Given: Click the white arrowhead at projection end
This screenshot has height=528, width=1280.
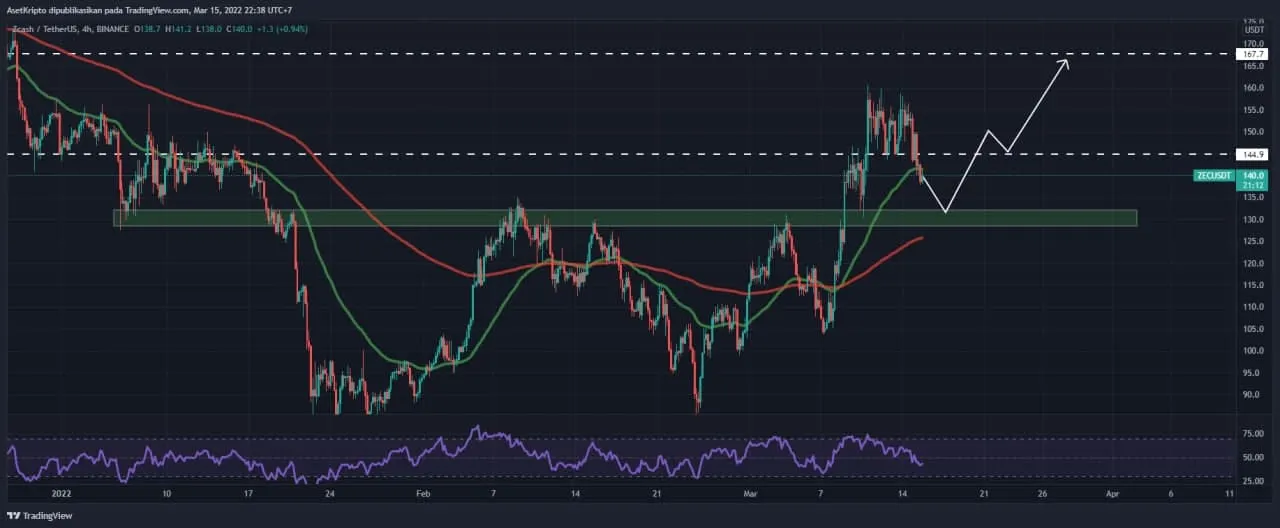Looking at the screenshot, I should [x=1065, y=63].
